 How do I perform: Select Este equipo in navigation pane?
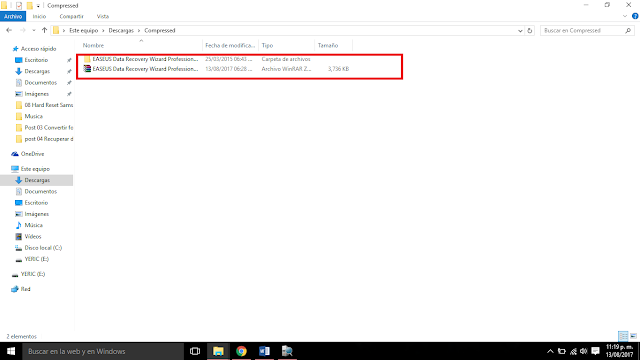click(x=35, y=169)
